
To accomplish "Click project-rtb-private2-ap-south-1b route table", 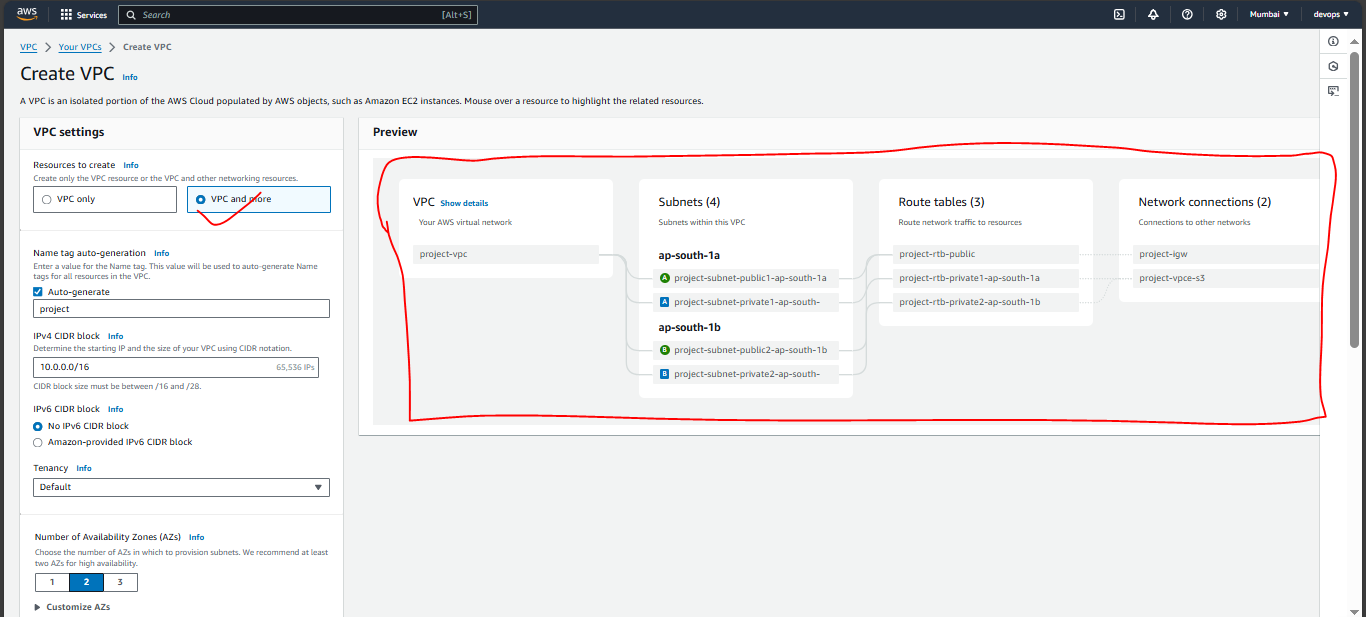I will tap(986, 301).
